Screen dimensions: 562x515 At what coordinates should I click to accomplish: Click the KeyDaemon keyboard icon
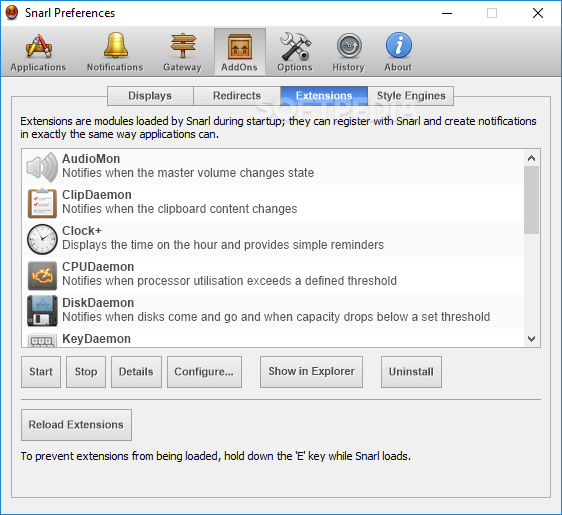pyautogui.click(x=42, y=340)
